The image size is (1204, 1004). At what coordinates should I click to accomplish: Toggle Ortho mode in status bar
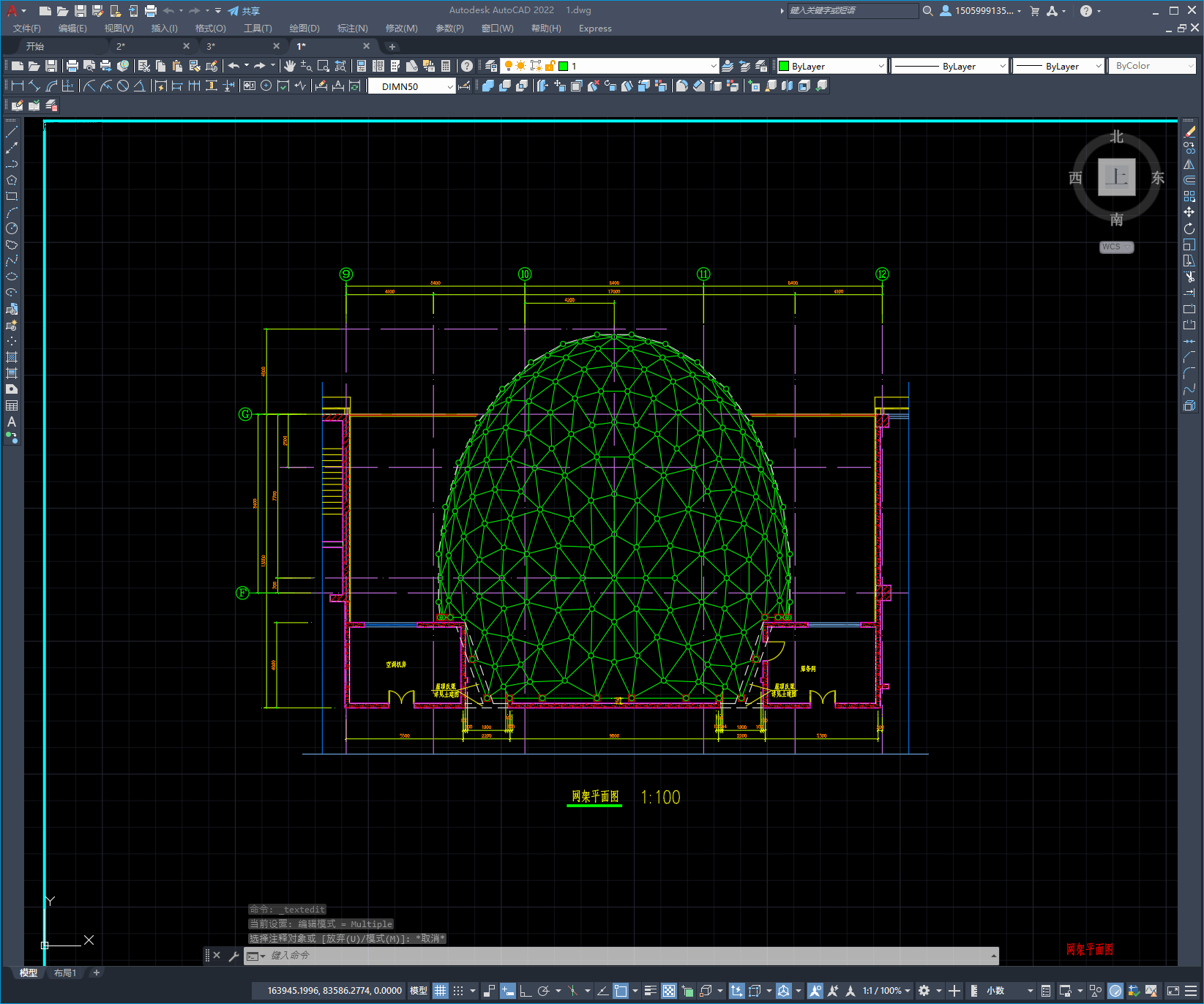click(526, 991)
